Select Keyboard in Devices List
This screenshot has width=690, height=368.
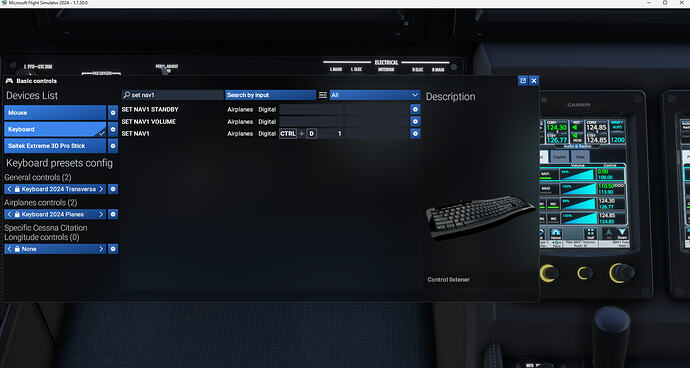click(x=55, y=129)
